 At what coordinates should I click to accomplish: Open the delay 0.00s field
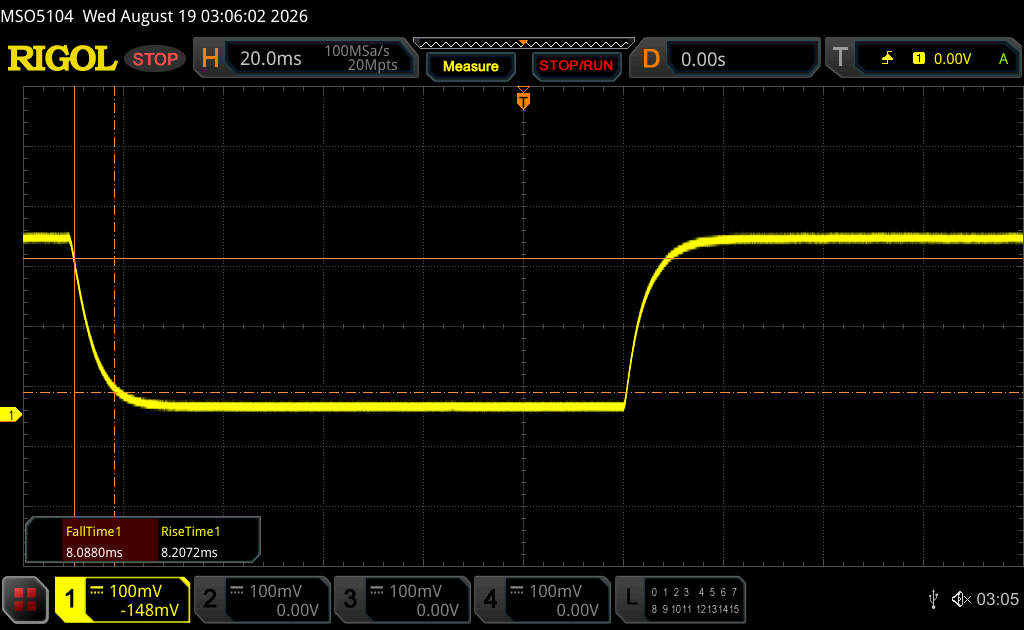(743, 59)
